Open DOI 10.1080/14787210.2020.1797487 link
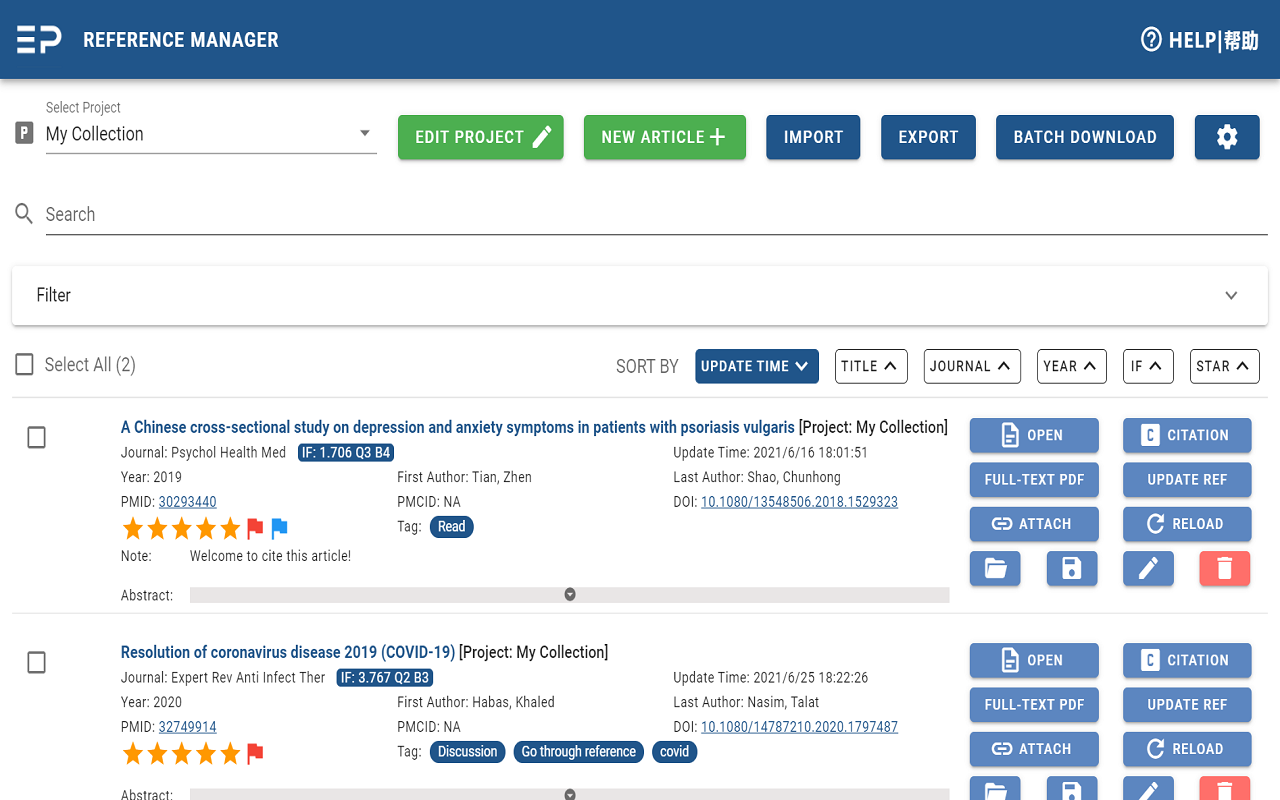 point(799,727)
